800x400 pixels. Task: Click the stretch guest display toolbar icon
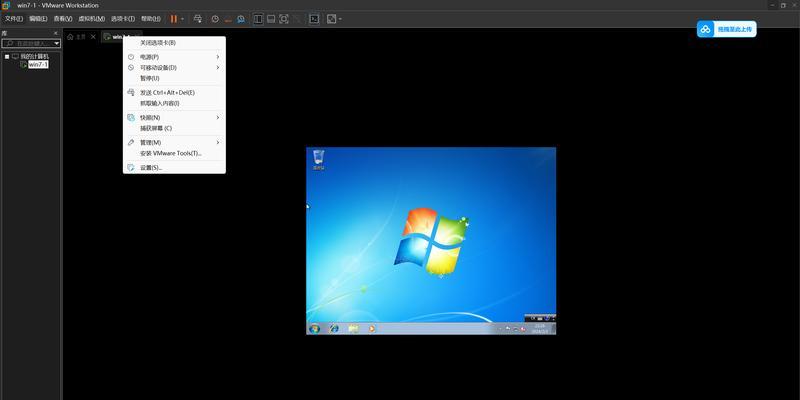pyautogui.click(x=332, y=19)
